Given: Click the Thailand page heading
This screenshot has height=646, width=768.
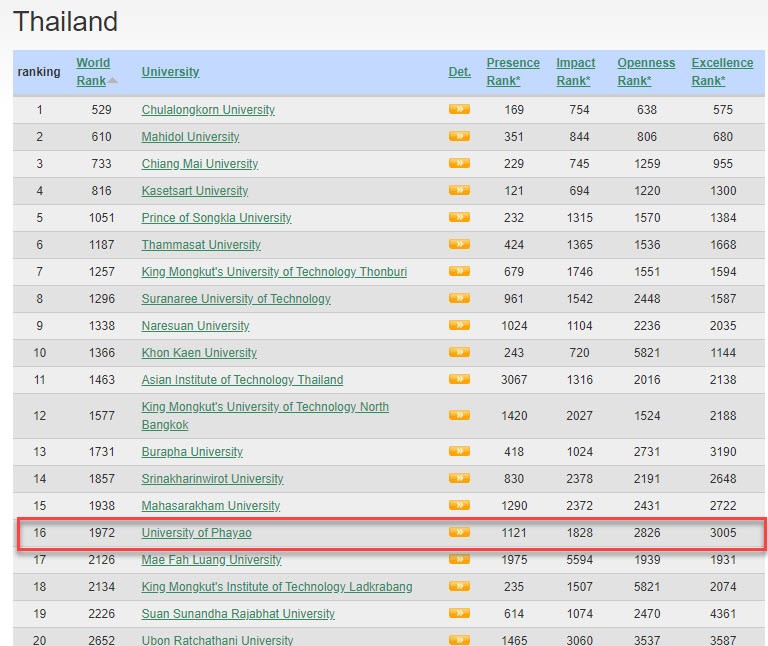Looking at the screenshot, I should pyautogui.click(x=66, y=22).
